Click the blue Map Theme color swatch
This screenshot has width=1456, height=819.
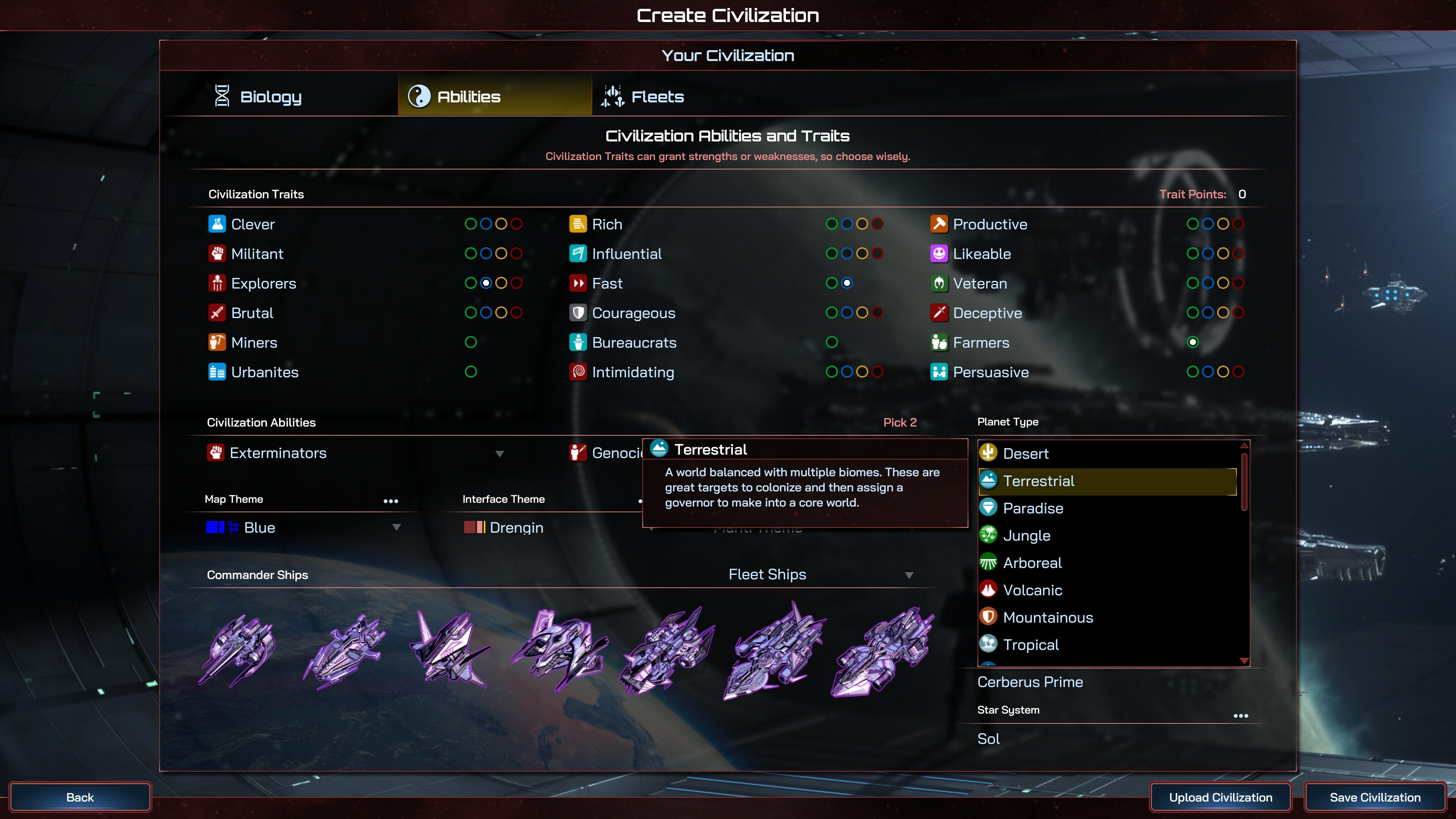(x=215, y=527)
